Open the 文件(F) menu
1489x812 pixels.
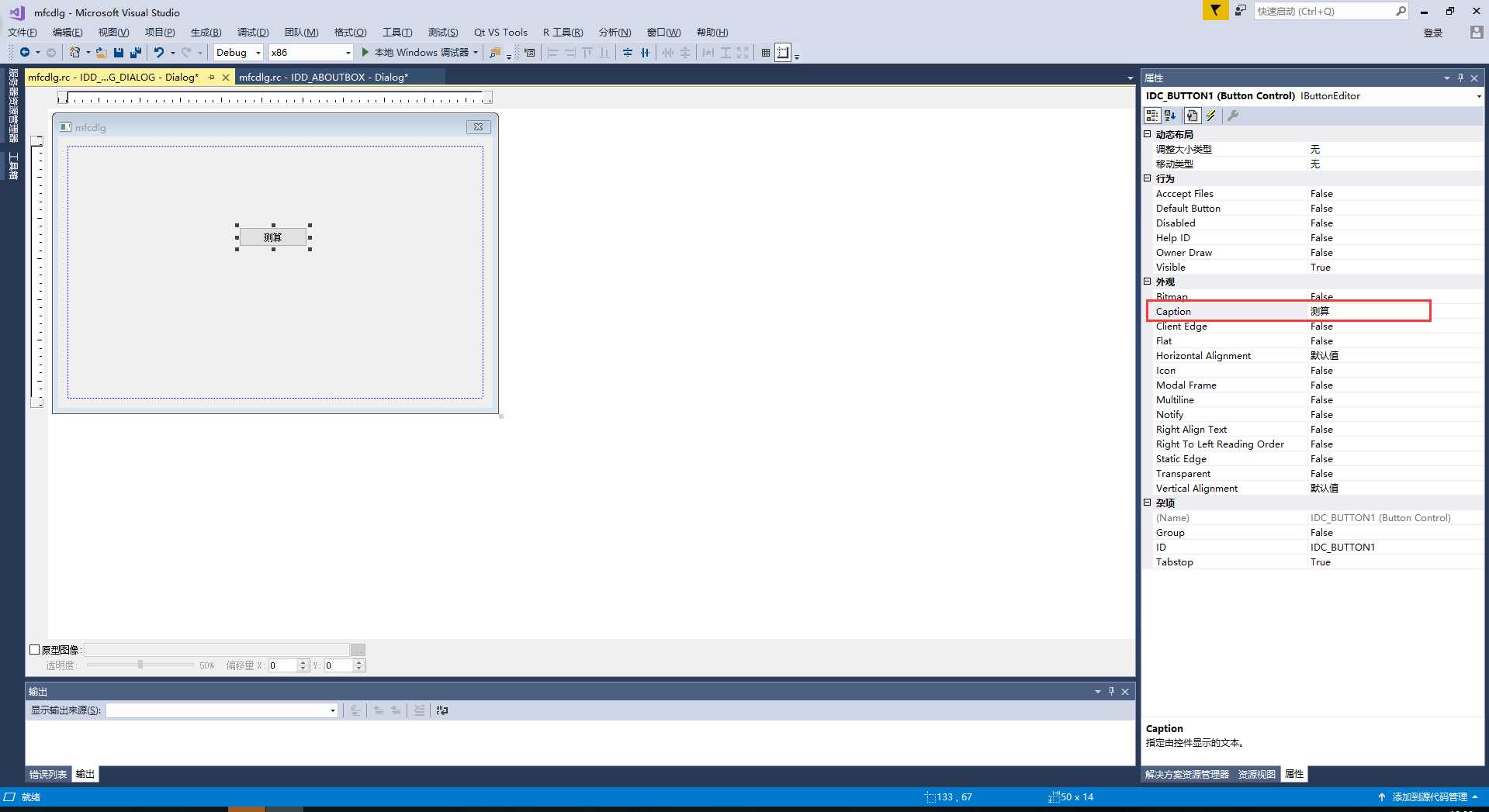[x=23, y=32]
